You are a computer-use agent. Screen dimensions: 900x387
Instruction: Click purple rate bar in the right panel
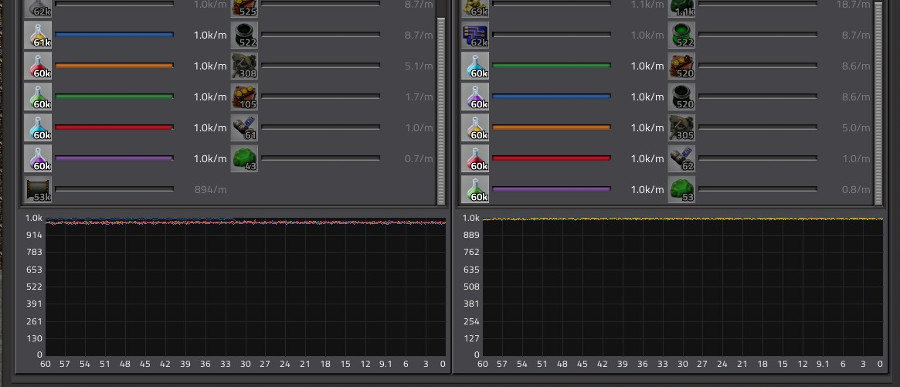[x=552, y=188]
